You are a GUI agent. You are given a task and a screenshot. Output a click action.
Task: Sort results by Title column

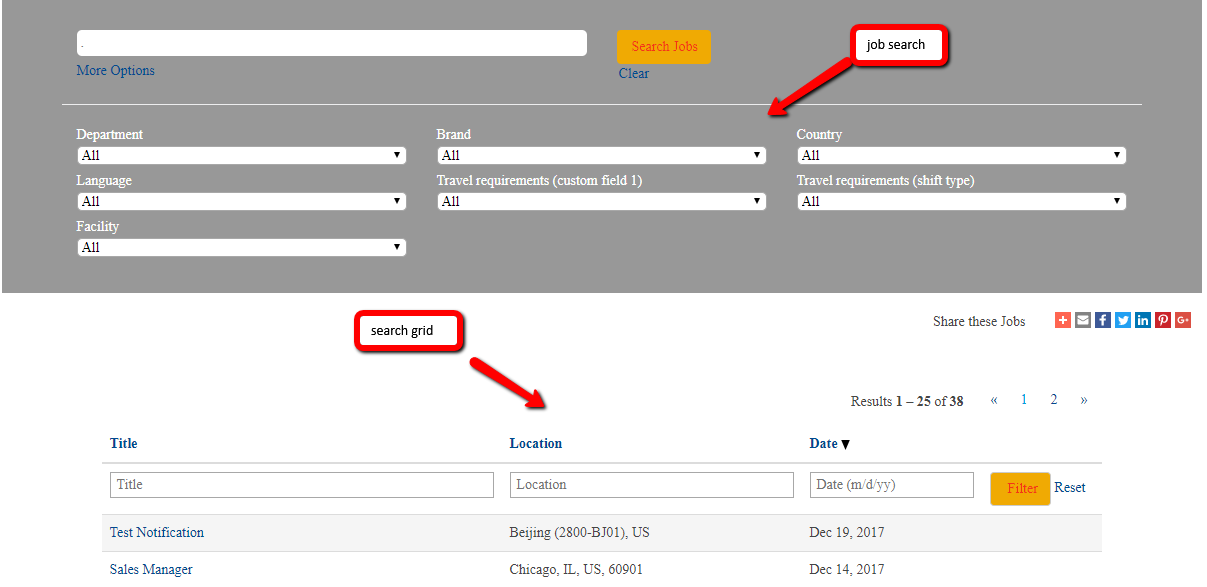pyautogui.click(x=124, y=443)
